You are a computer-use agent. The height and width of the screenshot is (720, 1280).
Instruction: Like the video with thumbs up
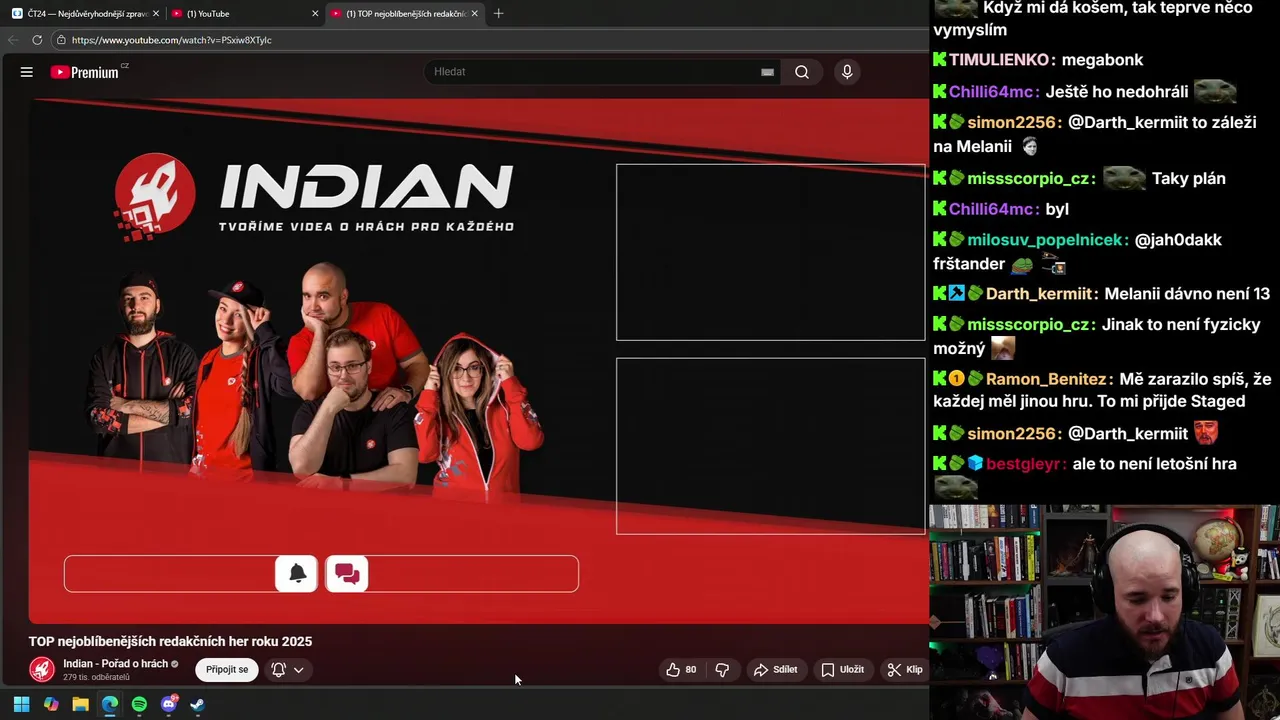pos(682,670)
